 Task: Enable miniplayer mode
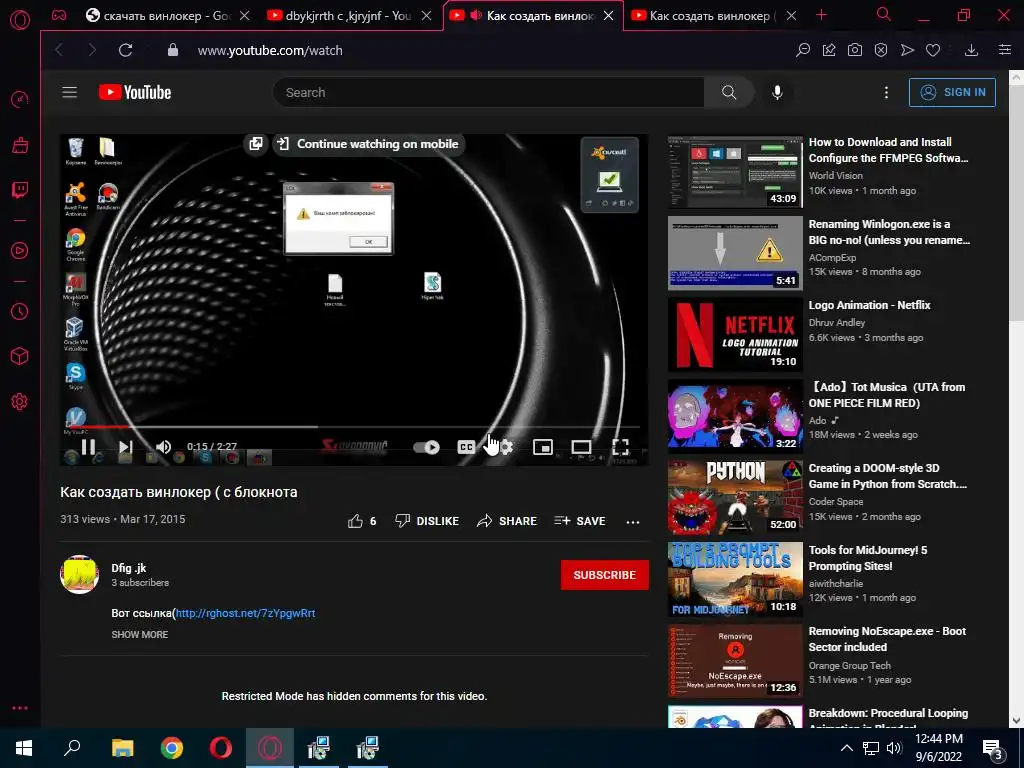pos(543,447)
